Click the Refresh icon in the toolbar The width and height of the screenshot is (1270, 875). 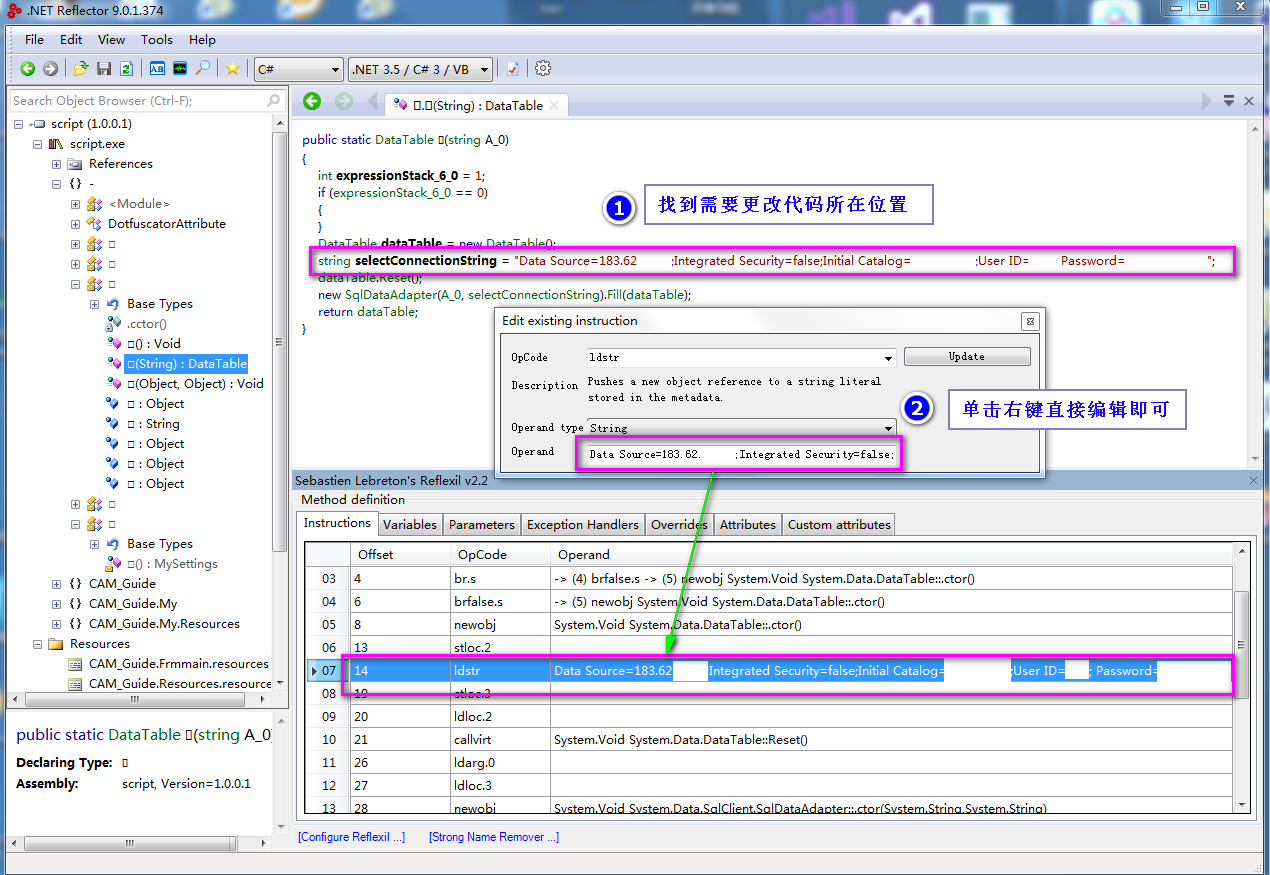(x=126, y=69)
